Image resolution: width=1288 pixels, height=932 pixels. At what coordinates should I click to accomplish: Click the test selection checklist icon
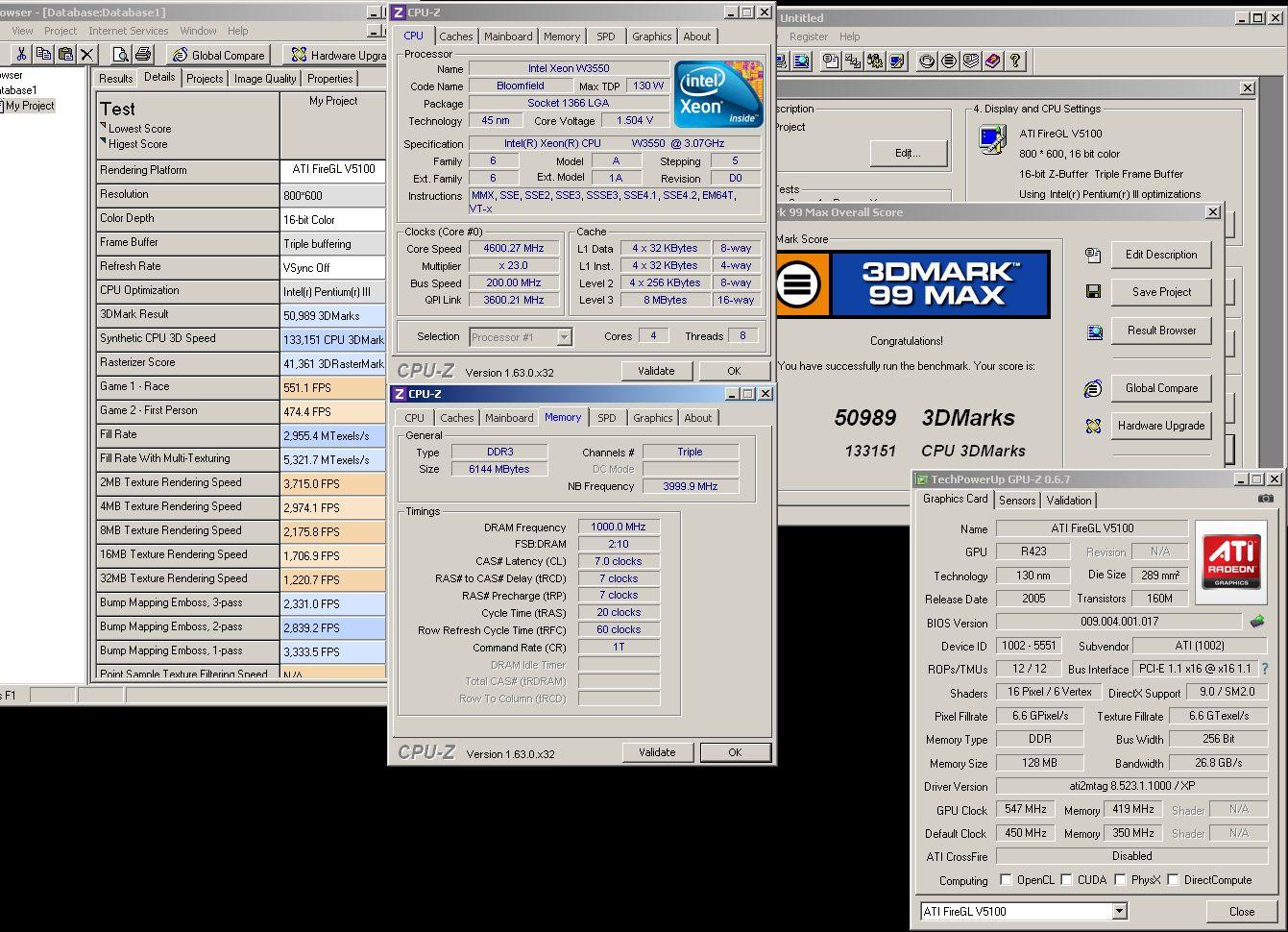(853, 61)
